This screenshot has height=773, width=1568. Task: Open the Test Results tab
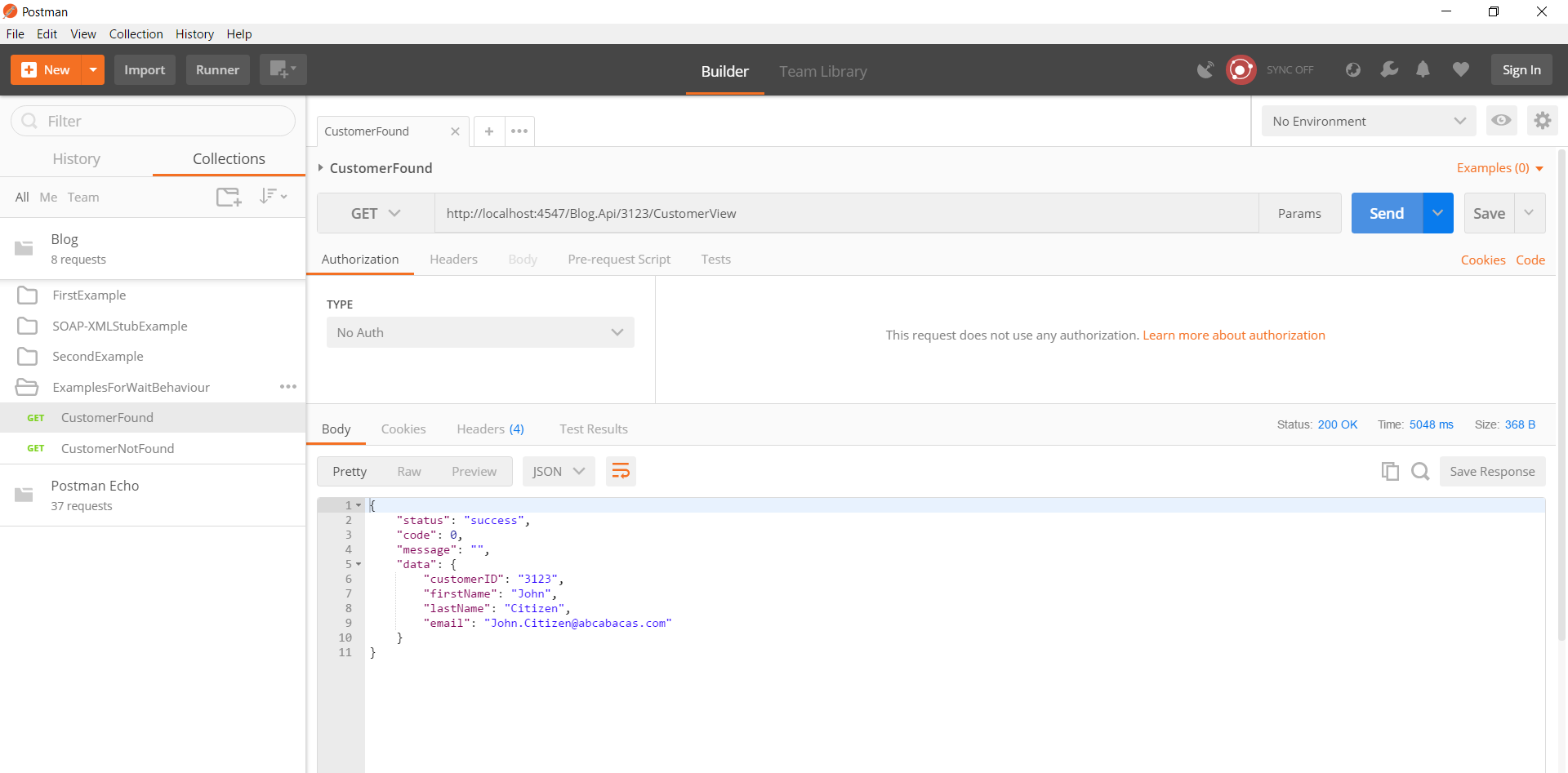click(x=594, y=429)
